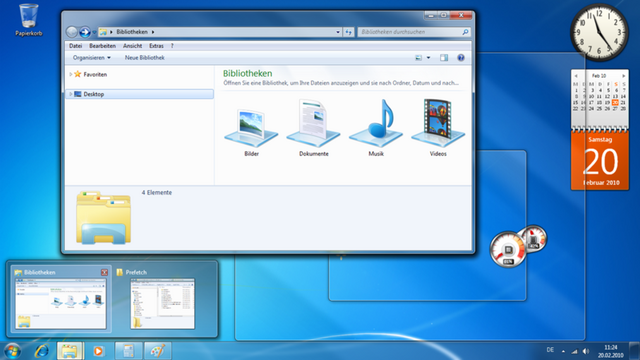Viewport: 640px width, 360px height.
Task: Click the calculator taskbar button
Action: point(128,351)
